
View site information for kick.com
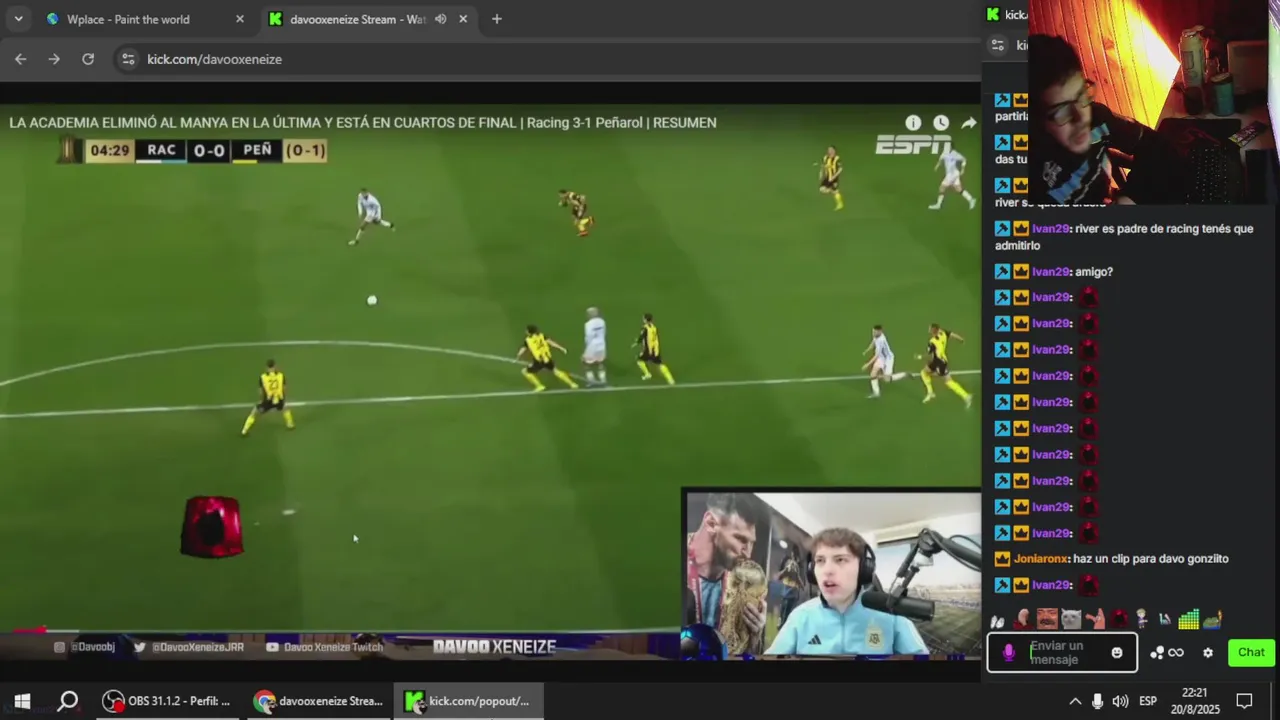coord(128,59)
